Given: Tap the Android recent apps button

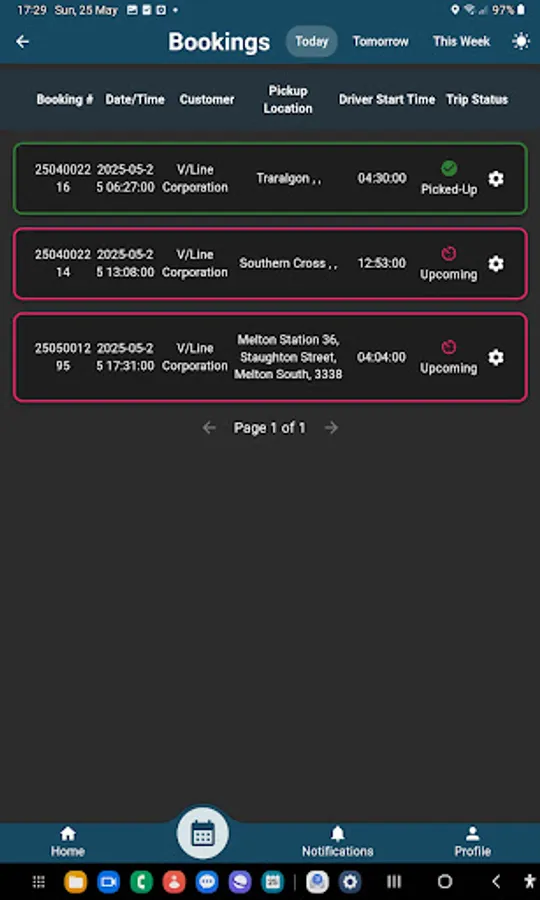Looking at the screenshot, I should 394,882.
